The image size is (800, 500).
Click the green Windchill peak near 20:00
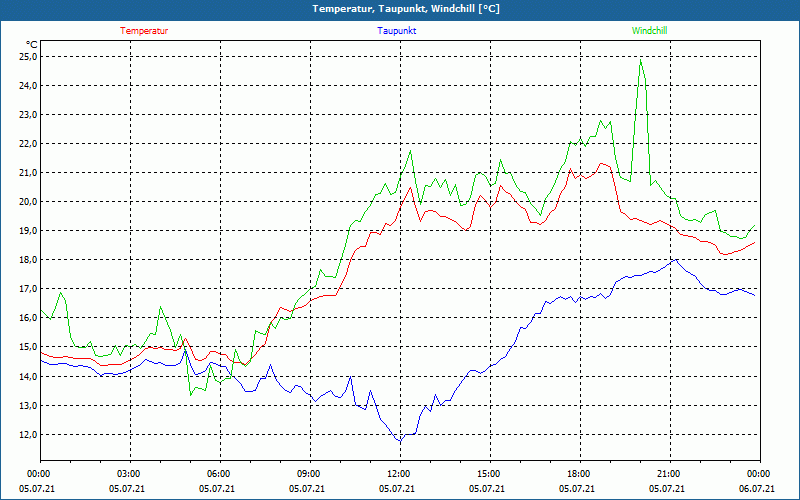(640, 60)
